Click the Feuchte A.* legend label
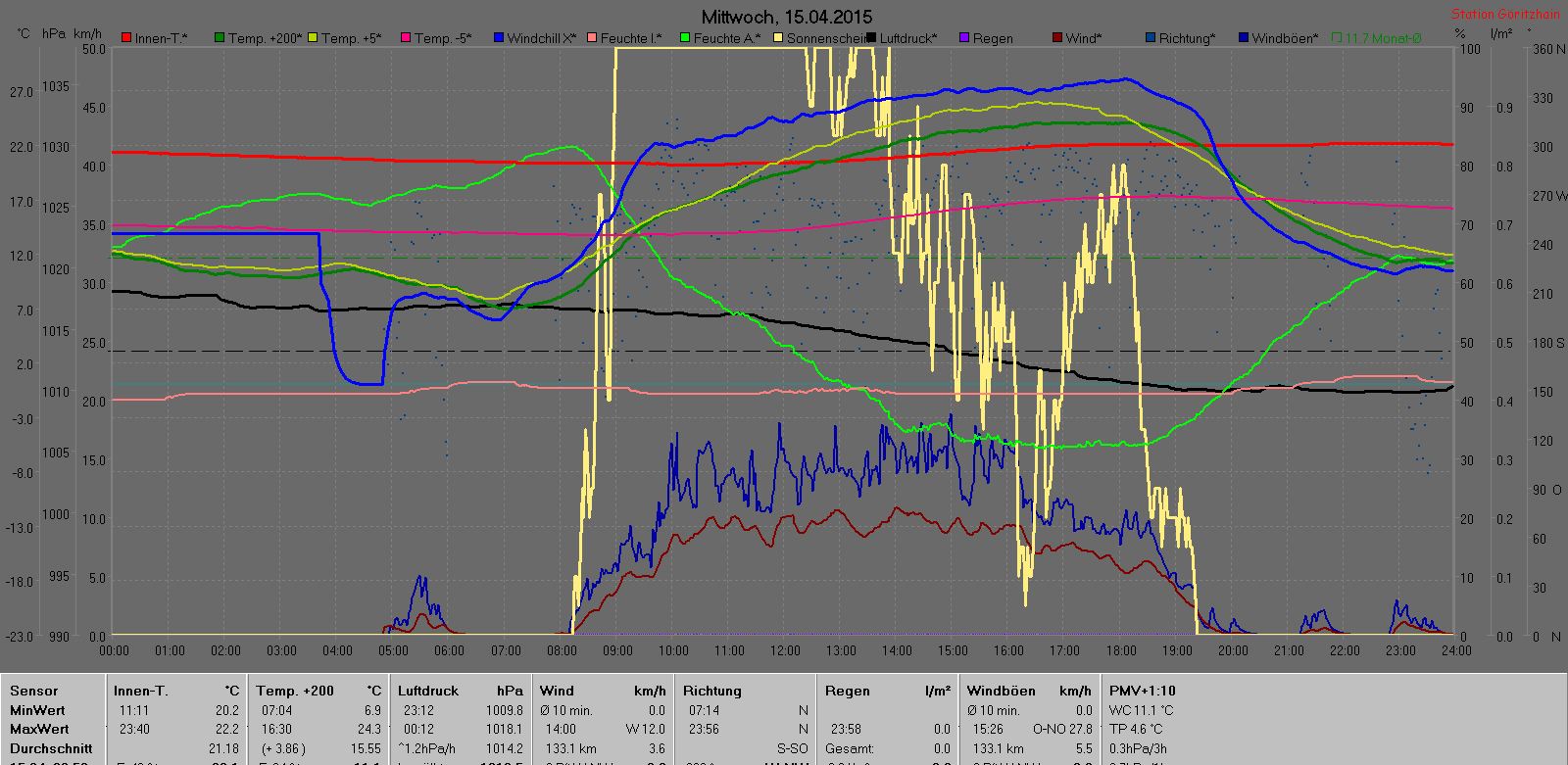Viewport: 1568px width, 765px height. (x=727, y=38)
